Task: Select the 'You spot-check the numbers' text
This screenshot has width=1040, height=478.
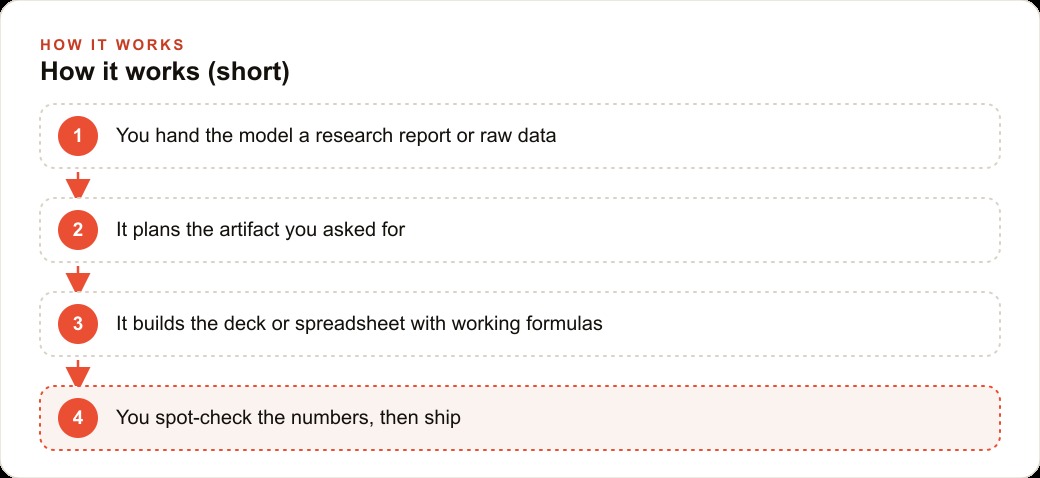Action: [x=289, y=418]
